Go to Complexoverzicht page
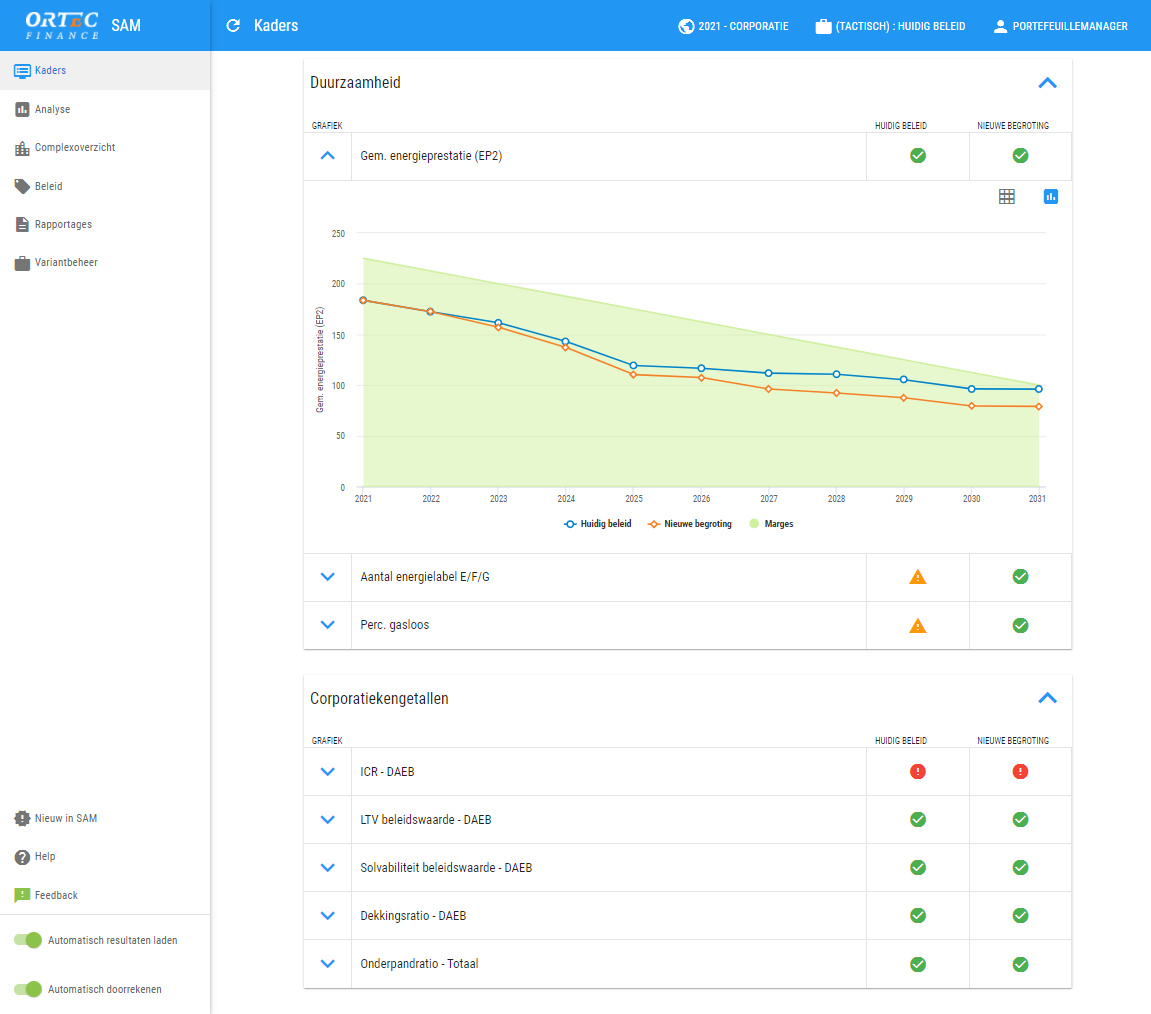This screenshot has height=1014, width=1151. 74,148
